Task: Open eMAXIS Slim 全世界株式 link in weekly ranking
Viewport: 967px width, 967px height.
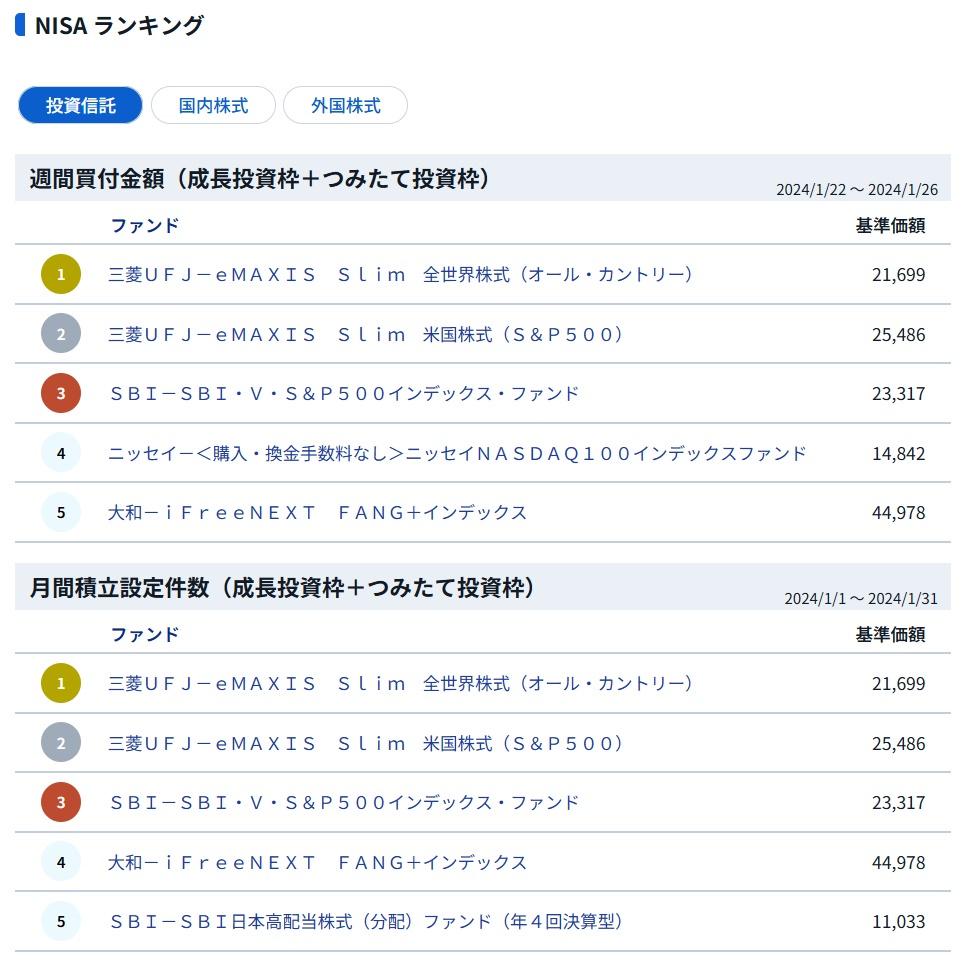Action: pos(400,274)
